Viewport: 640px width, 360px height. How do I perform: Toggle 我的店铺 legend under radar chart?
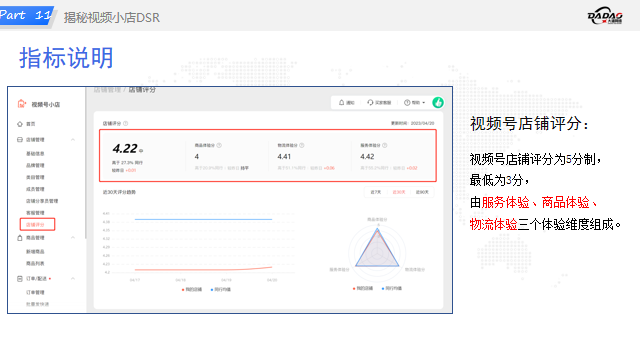[x=363, y=288]
